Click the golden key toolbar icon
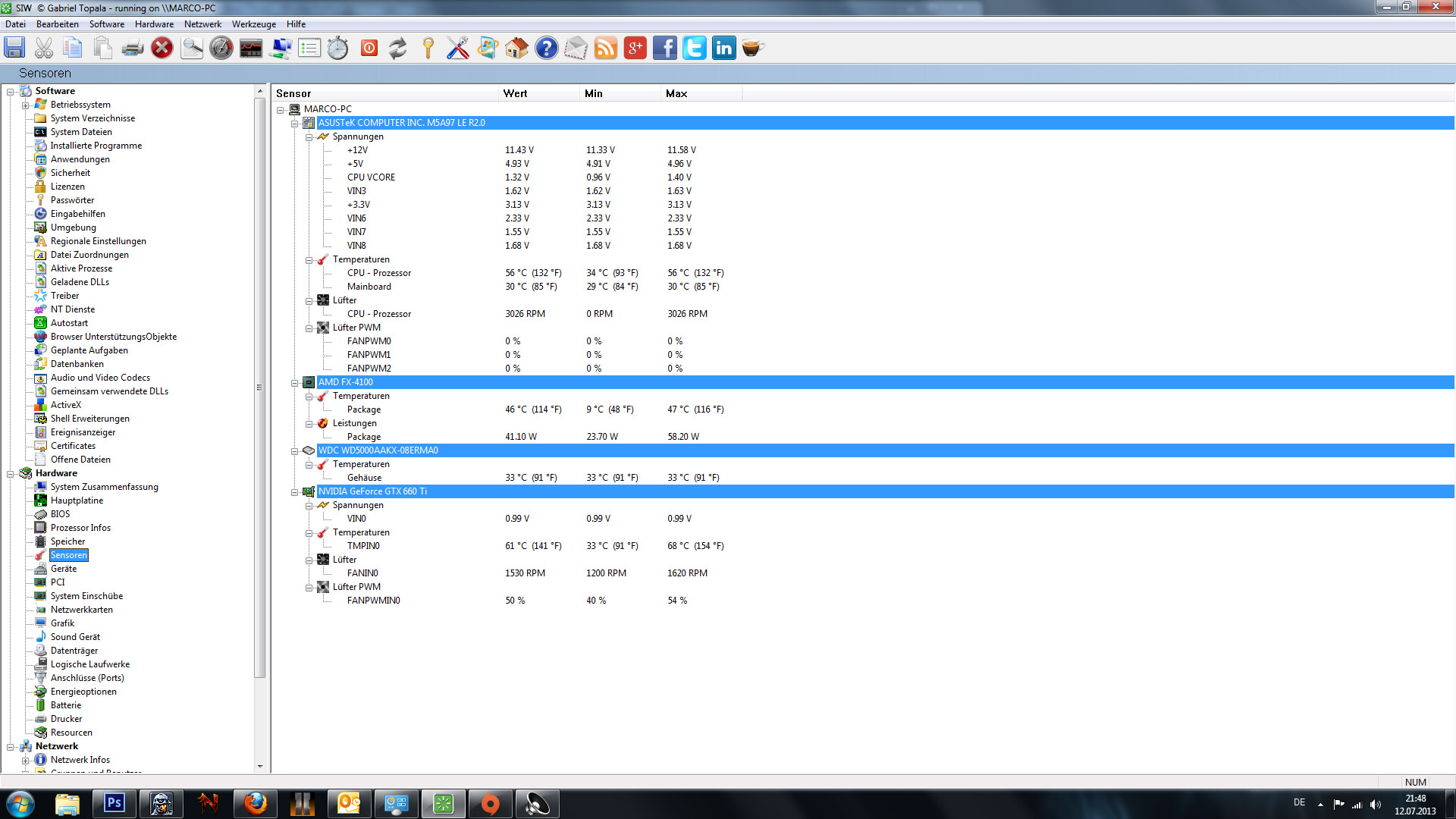 point(428,49)
